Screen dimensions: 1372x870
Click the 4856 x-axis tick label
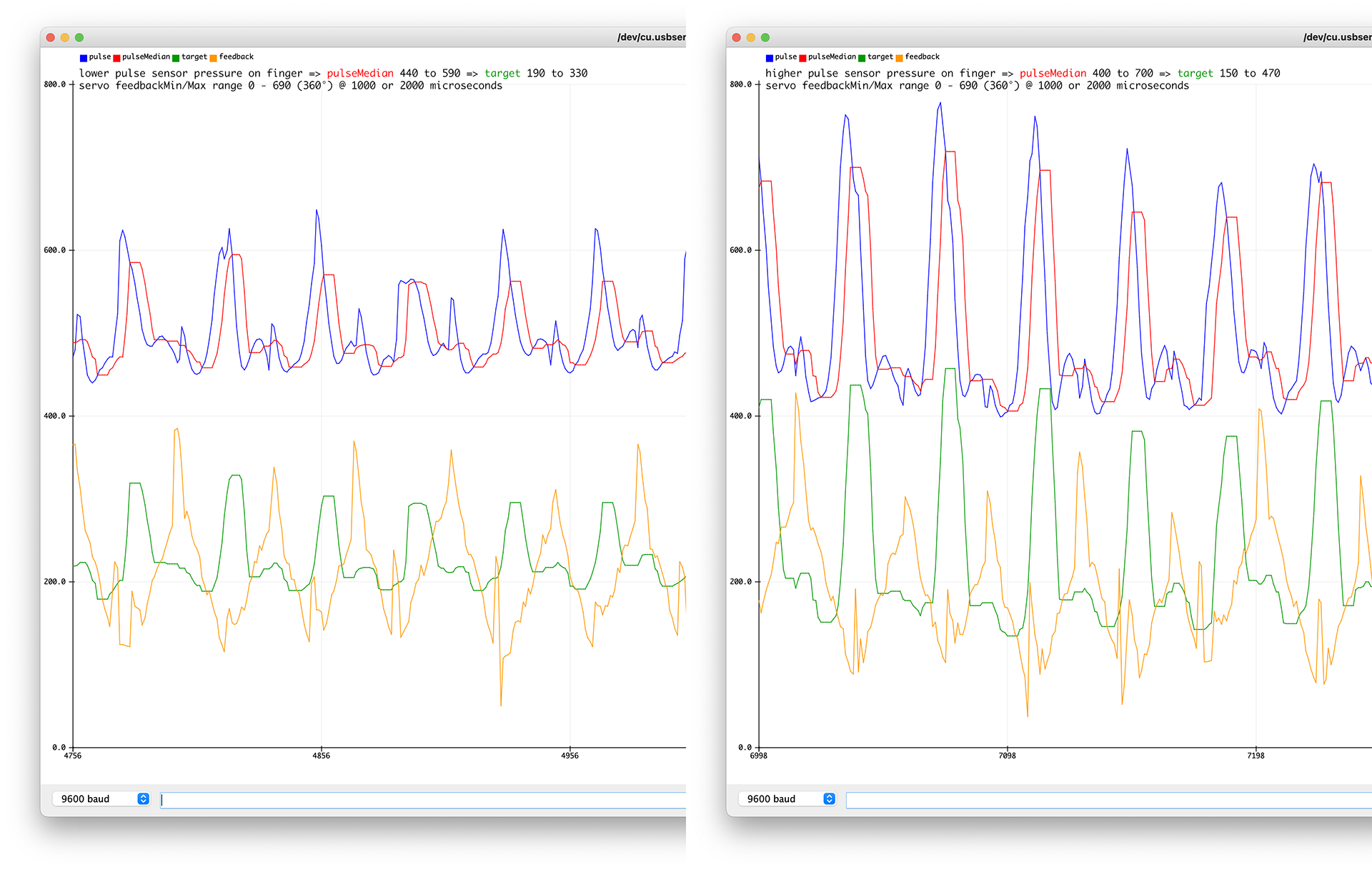point(322,756)
